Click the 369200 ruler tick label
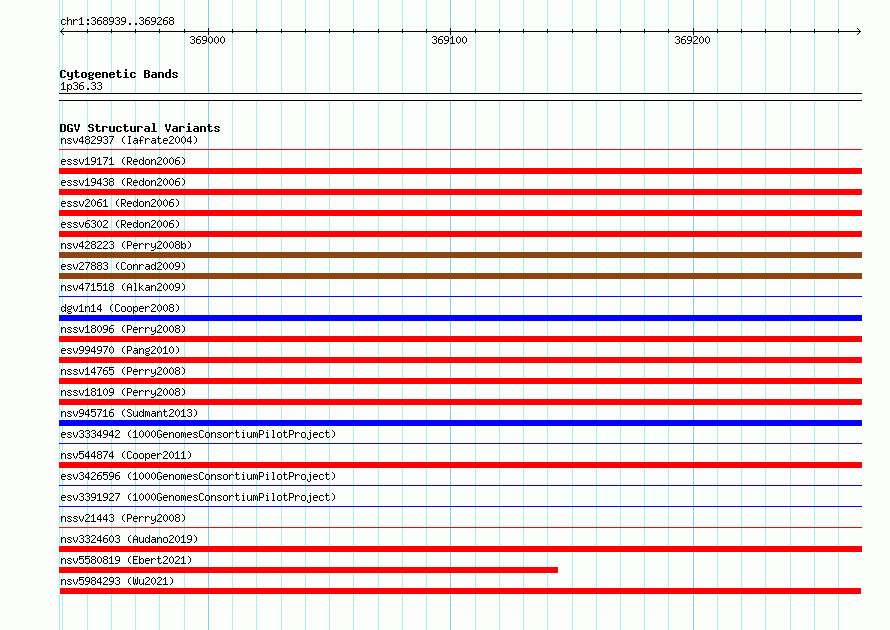This screenshot has width=890, height=630. click(692, 40)
